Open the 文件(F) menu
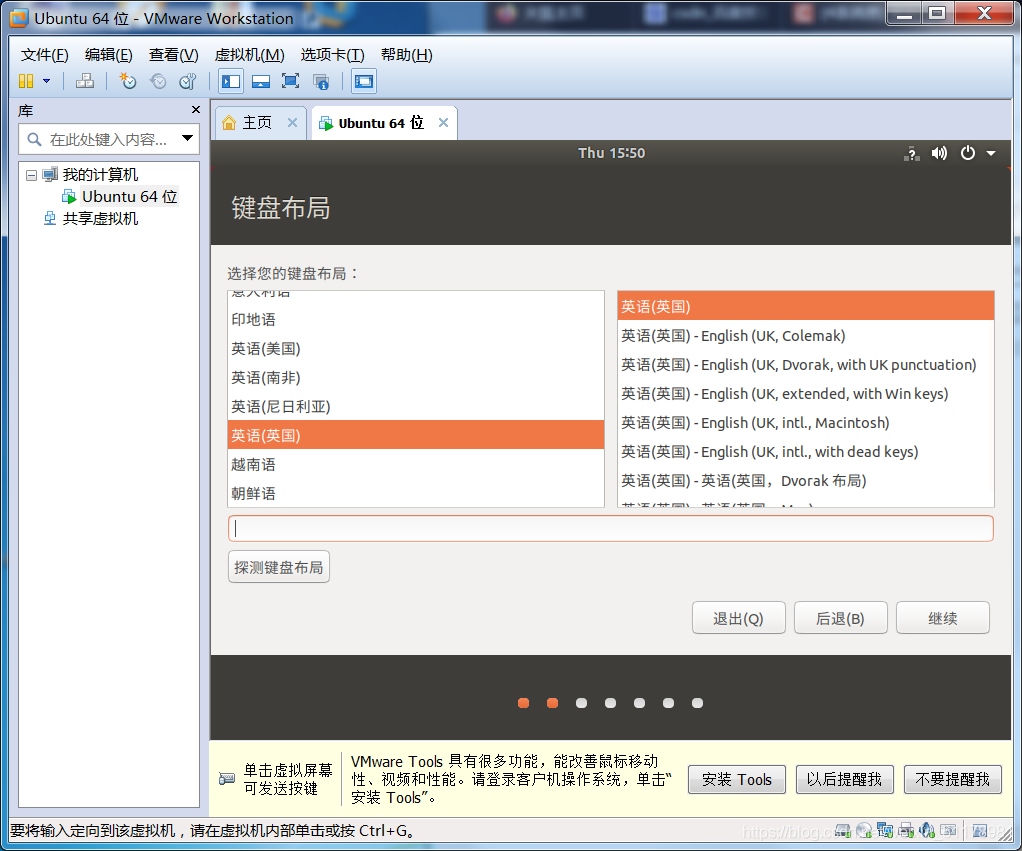Viewport: 1022px width, 851px height. [44, 55]
